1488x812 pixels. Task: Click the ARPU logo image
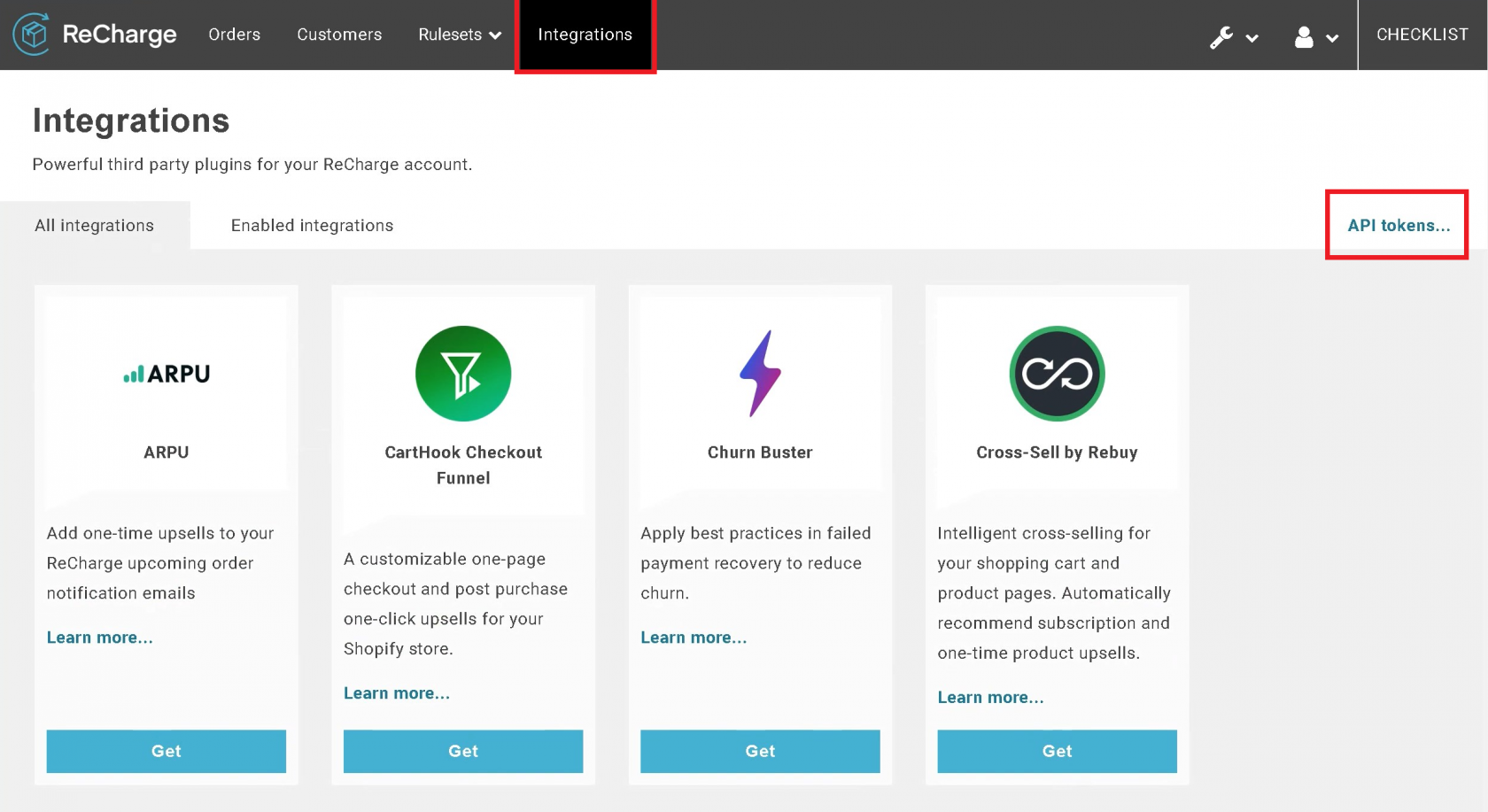(167, 374)
